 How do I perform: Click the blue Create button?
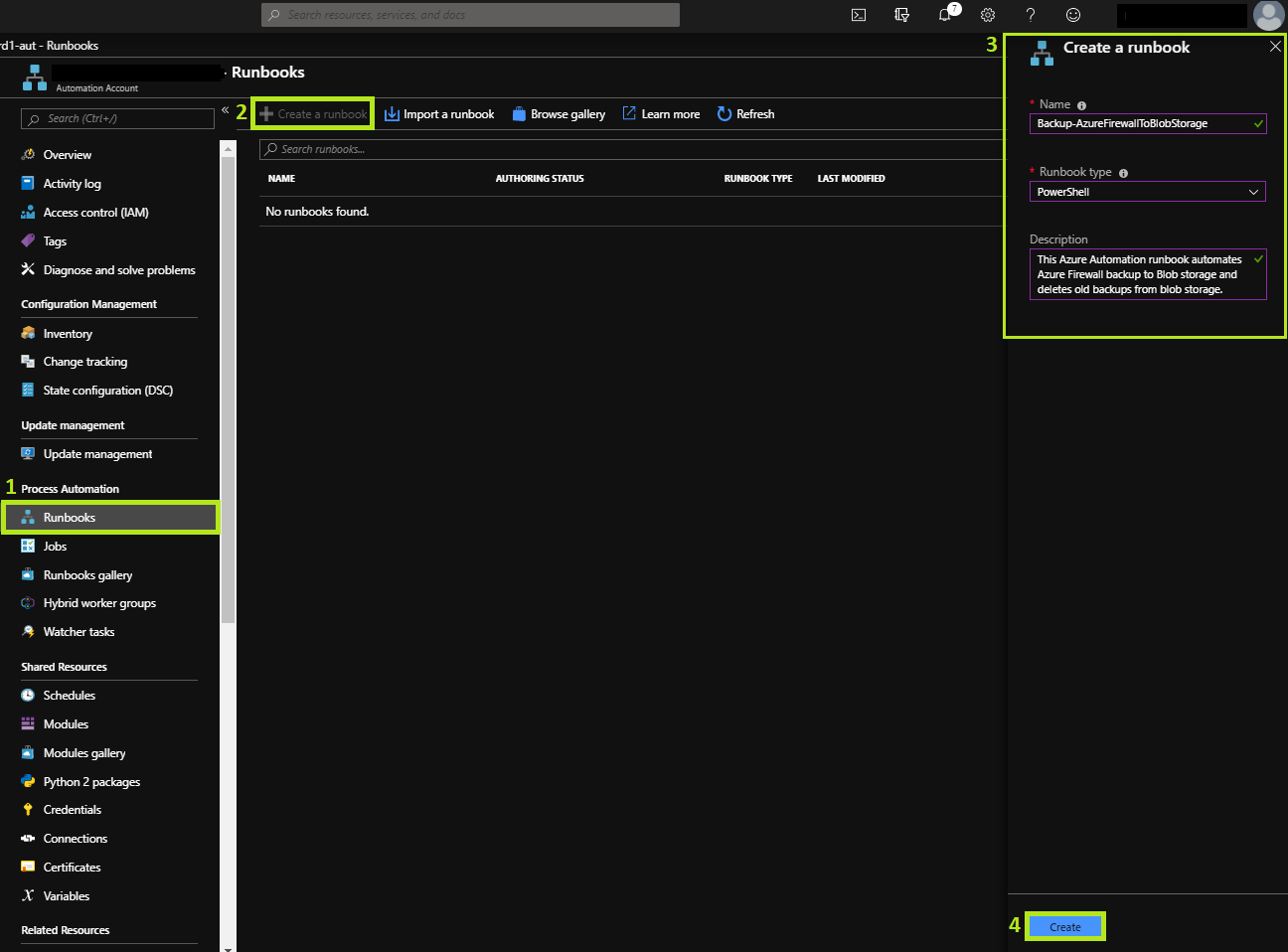pos(1064,927)
